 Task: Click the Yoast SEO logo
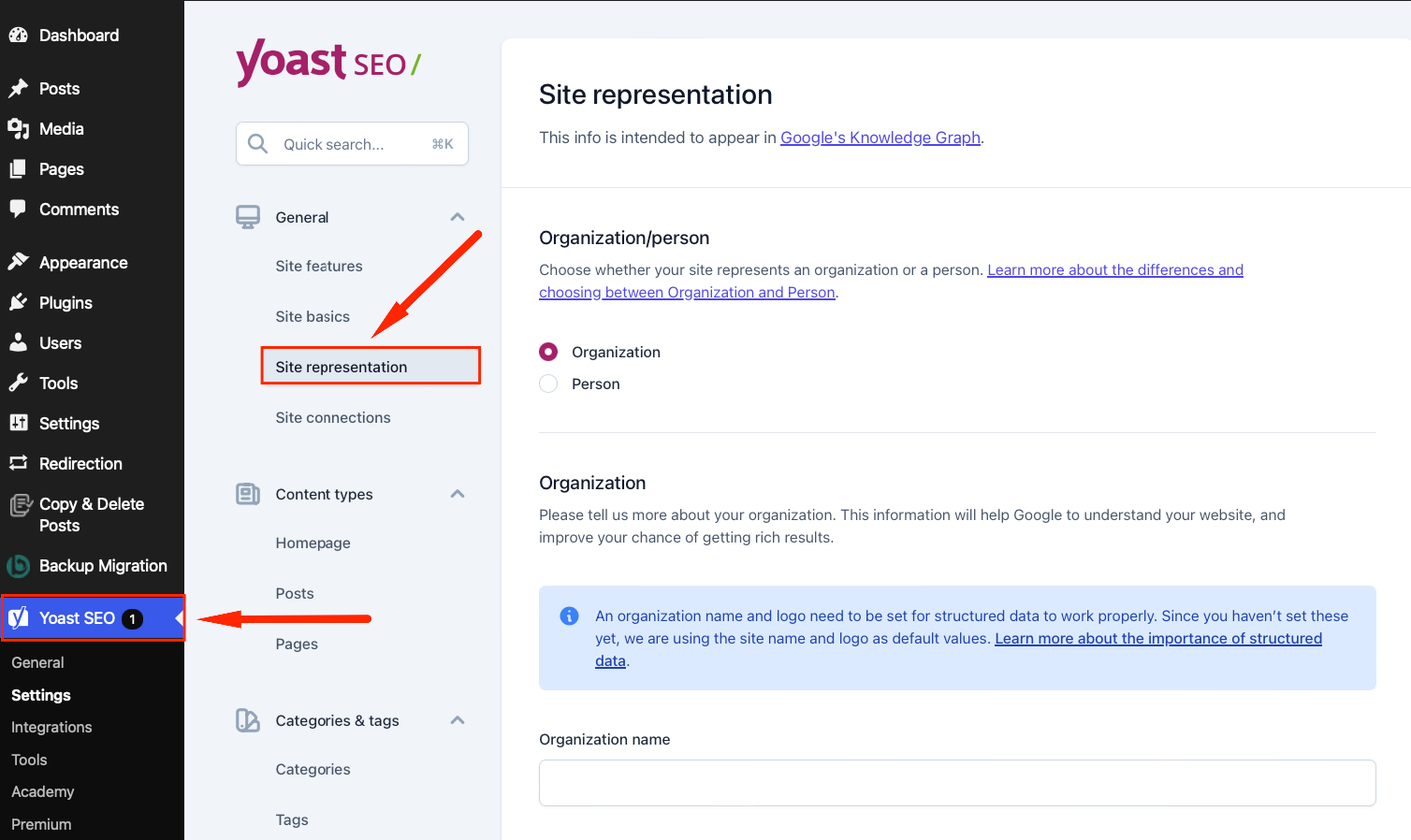[x=327, y=63]
